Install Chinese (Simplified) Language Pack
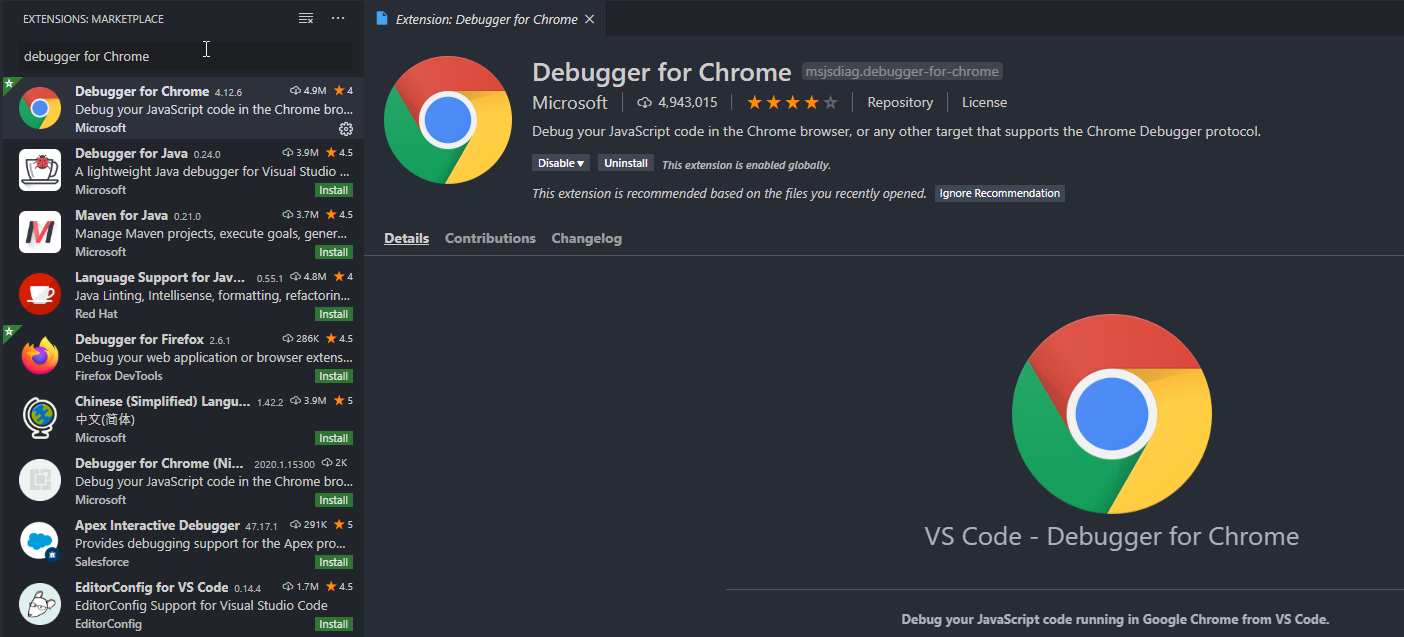Viewport: 1404px width, 637px height. [334, 438]
